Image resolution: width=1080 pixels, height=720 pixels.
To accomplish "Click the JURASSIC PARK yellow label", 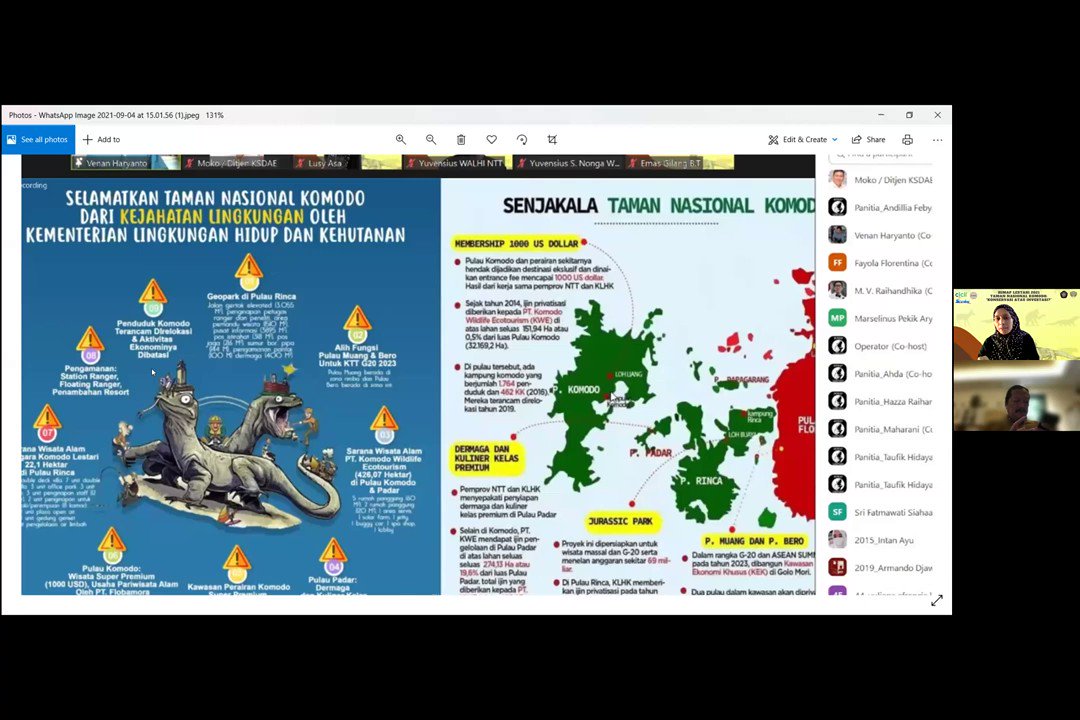I will pos(621,522).
